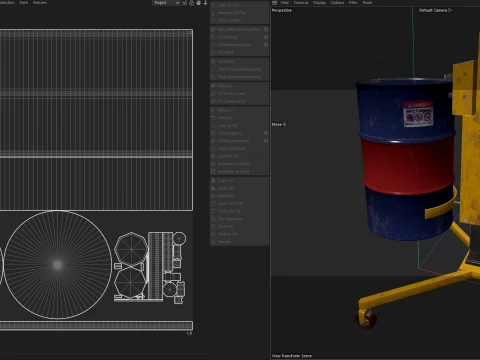The image size is (480, 360).
Task: Open options gear beside Split UVW tool
Action: point(266,30)
